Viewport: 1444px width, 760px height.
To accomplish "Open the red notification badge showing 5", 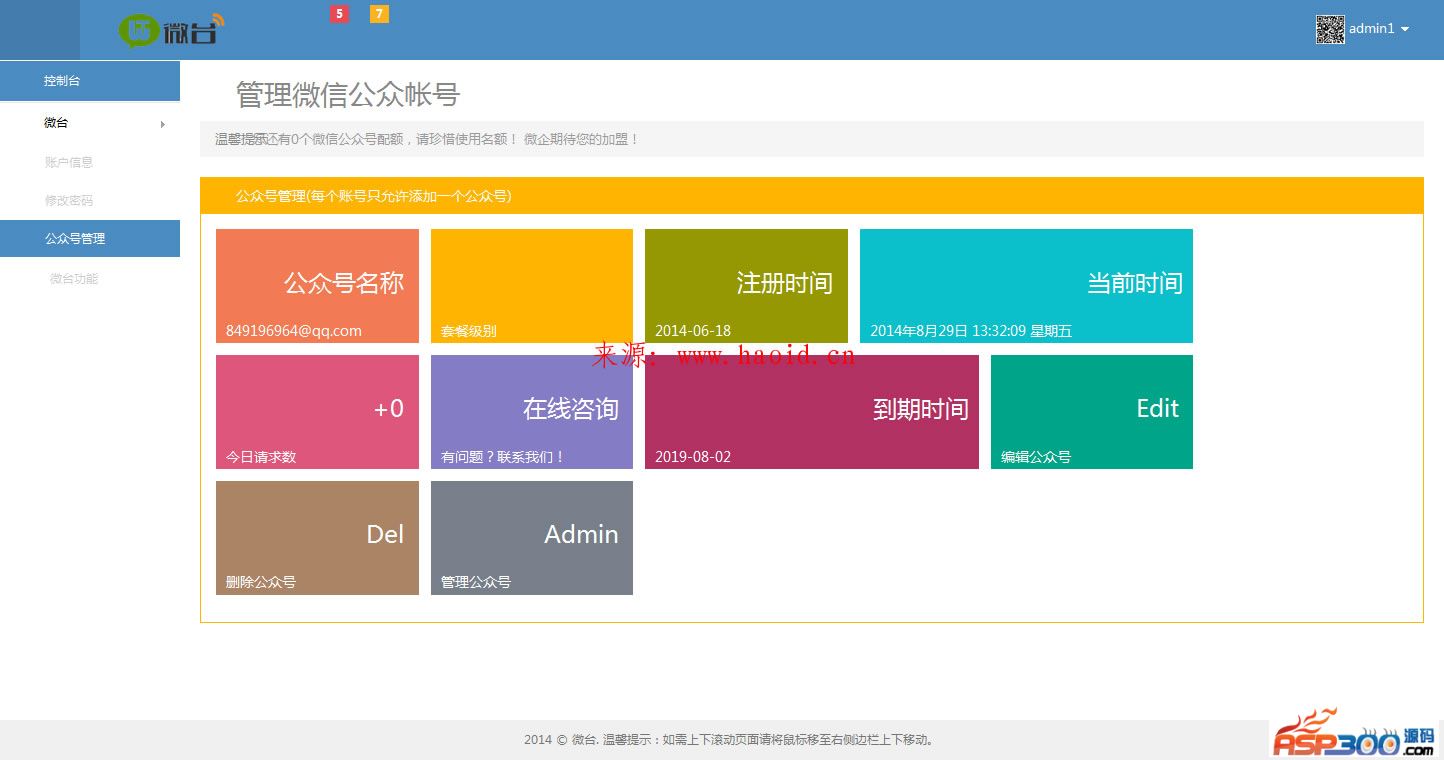I will point(339,14).
